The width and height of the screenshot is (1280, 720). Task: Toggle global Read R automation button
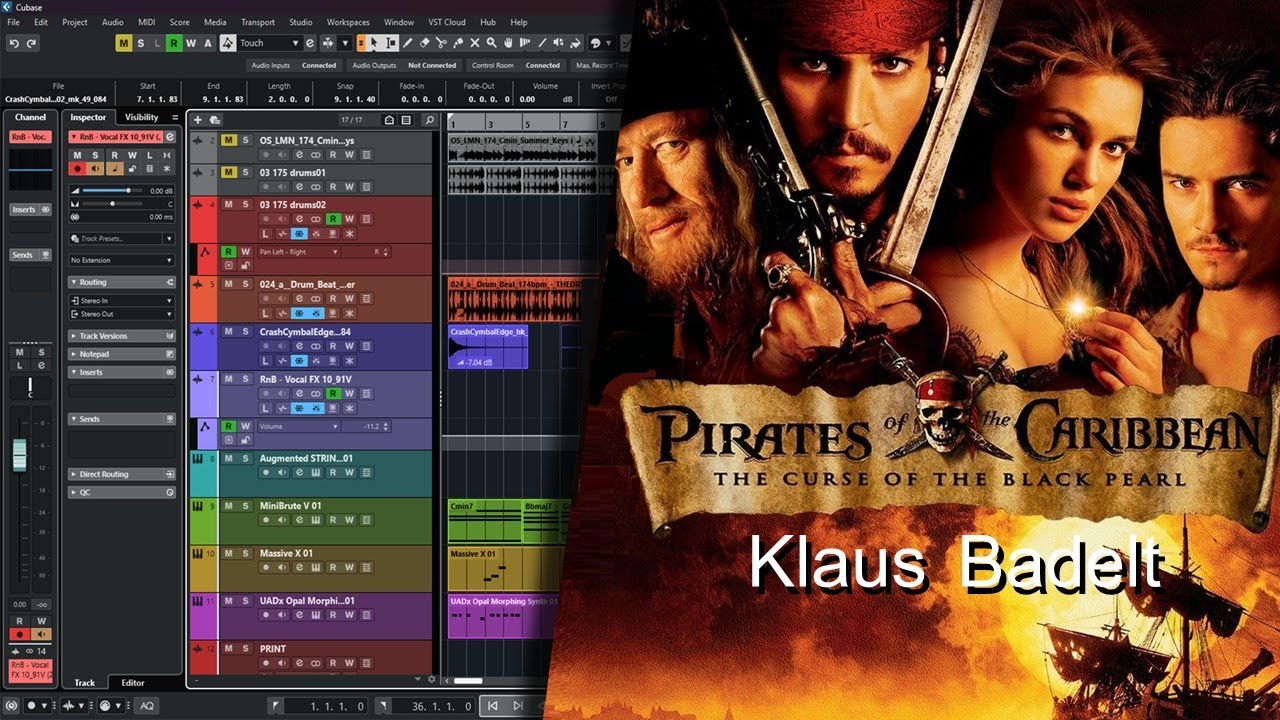coord(174,43)
